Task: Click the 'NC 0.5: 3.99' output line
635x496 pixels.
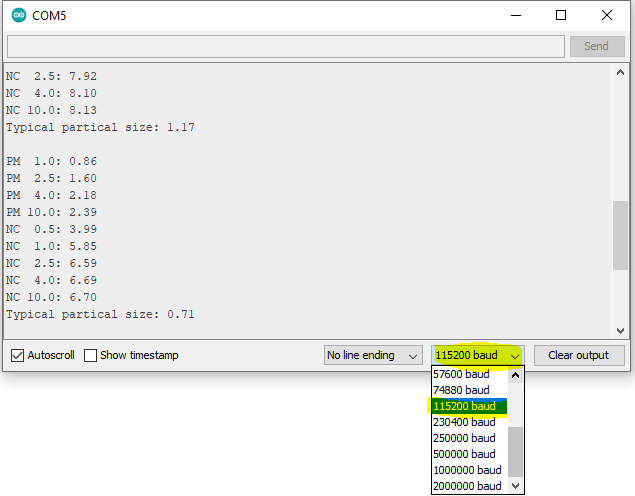Action: tap(51, 229)
